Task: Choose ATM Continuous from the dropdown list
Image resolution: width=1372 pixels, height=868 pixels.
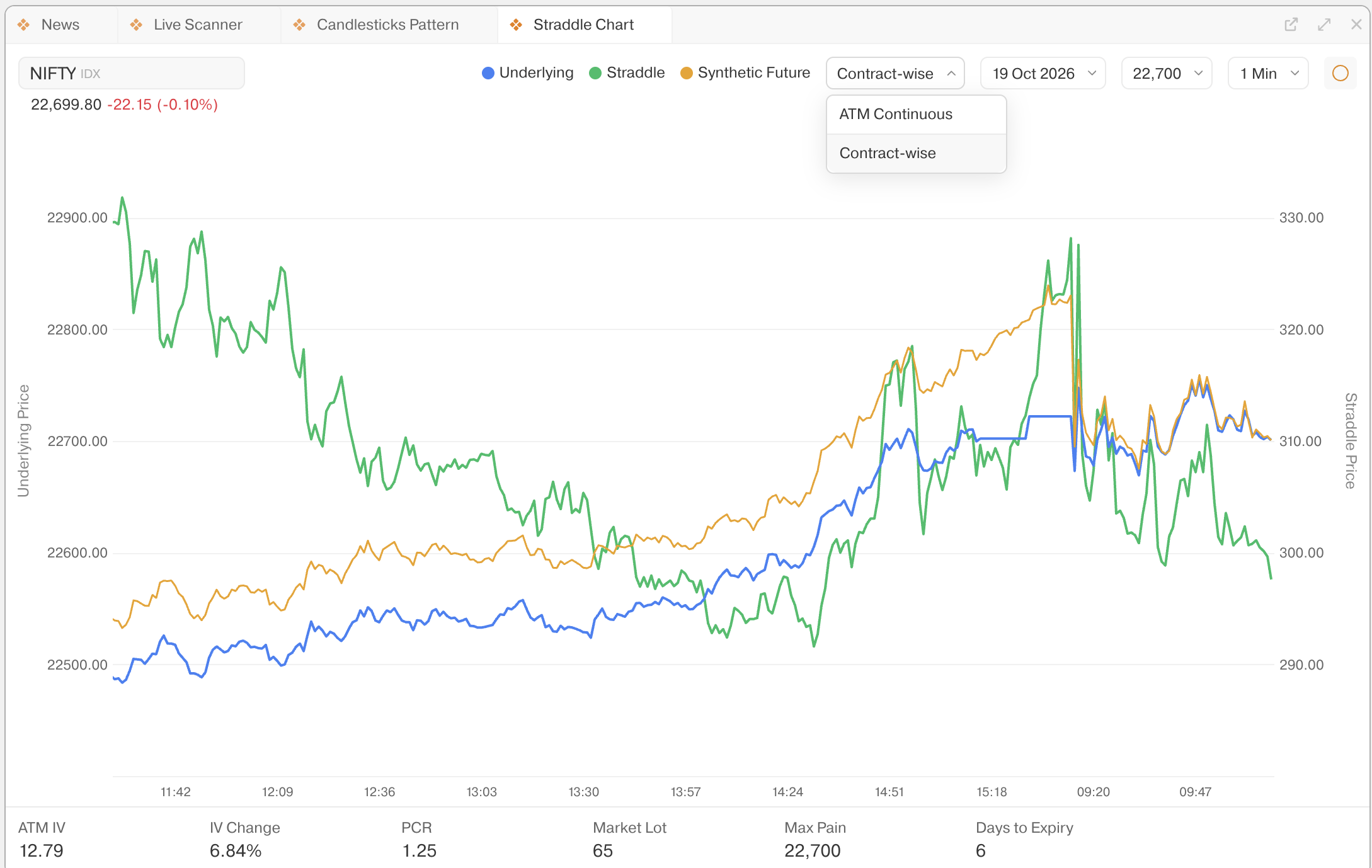Action: point(916,114)
